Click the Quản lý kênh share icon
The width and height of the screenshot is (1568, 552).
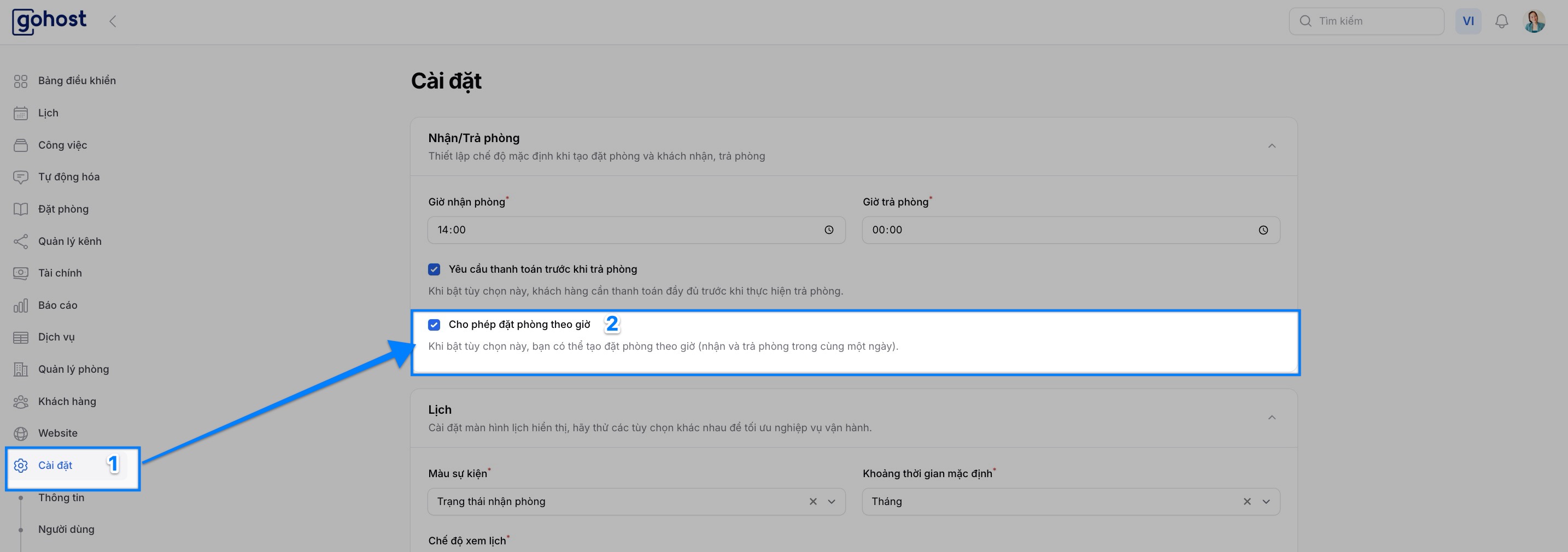21,242
